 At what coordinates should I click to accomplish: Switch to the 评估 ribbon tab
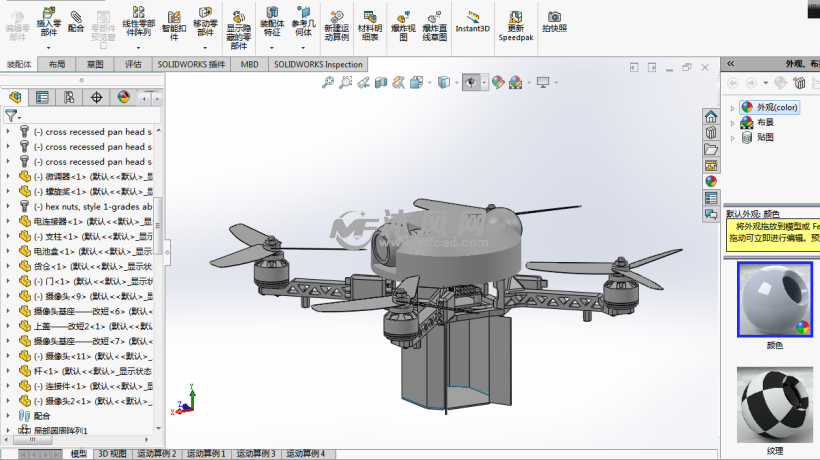click(x=133, y=64)
